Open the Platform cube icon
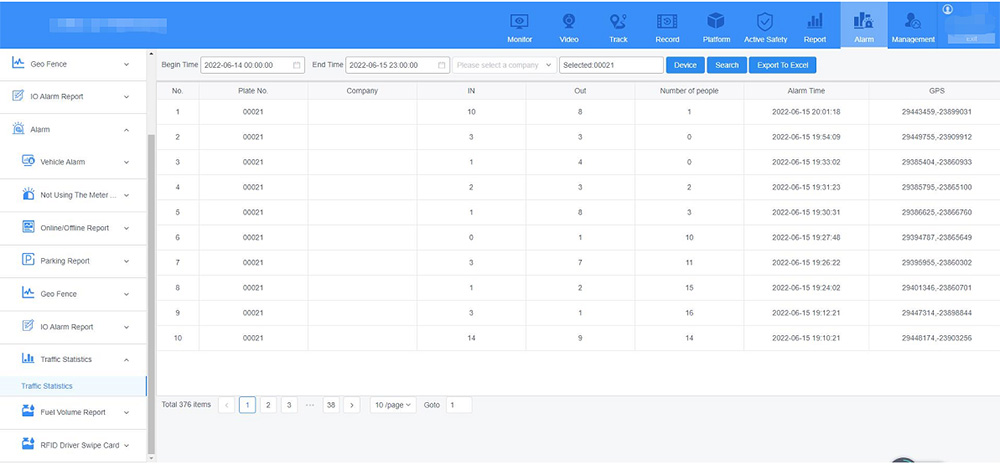Image resolution: width=1000 pixels, height=465 pixels. point(716,21)
